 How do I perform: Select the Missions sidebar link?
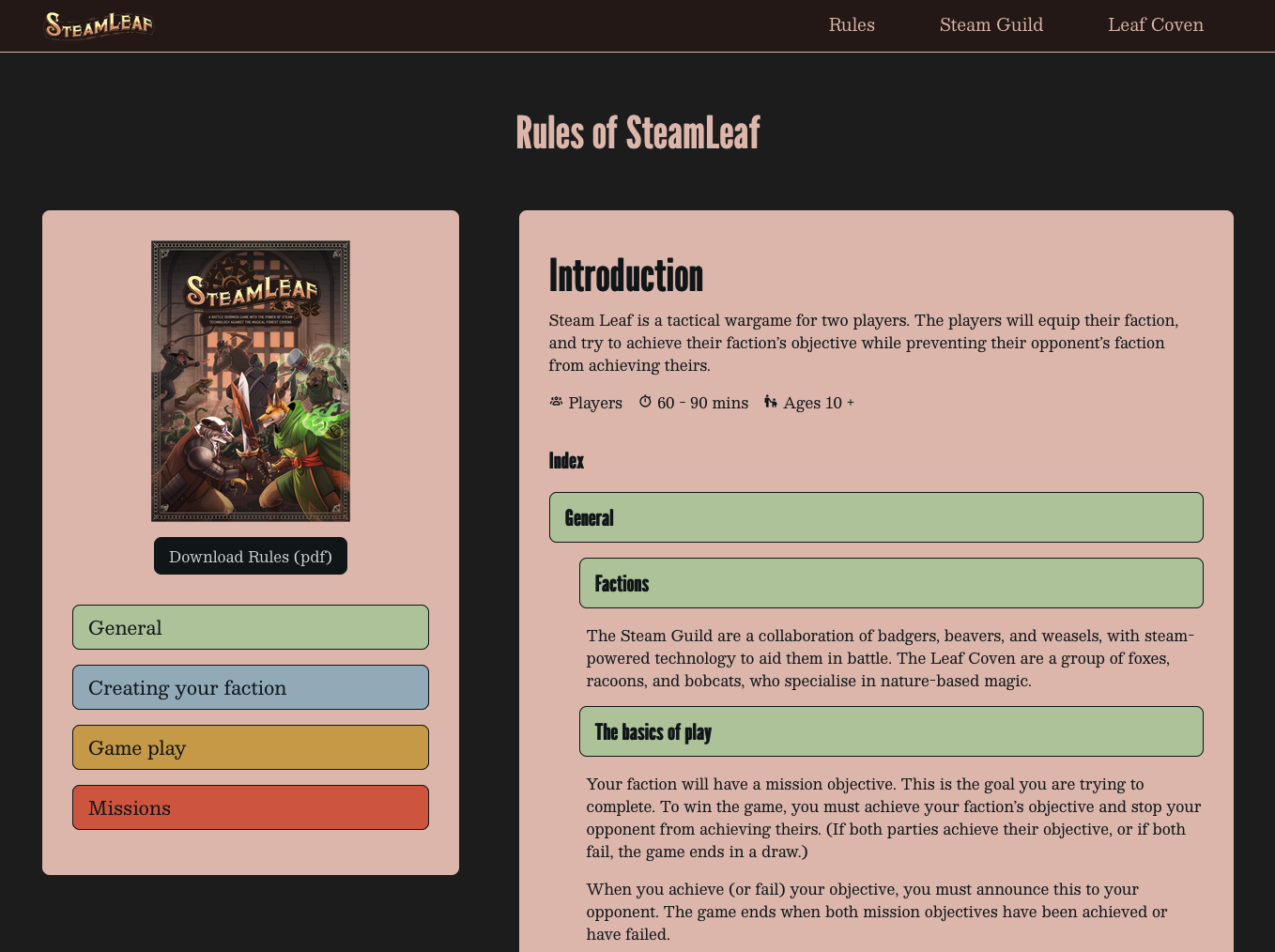[x=251, y=807]
